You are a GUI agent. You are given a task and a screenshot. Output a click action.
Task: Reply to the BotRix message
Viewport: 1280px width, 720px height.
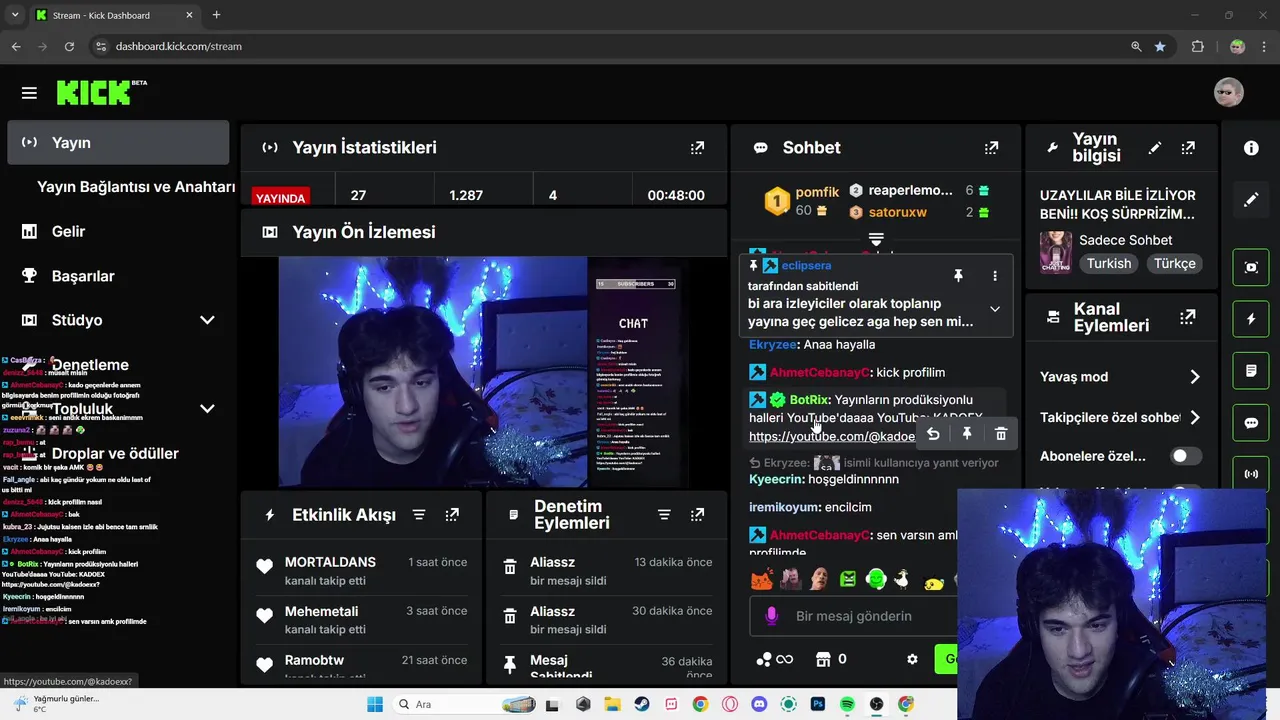tap(933, 433)
